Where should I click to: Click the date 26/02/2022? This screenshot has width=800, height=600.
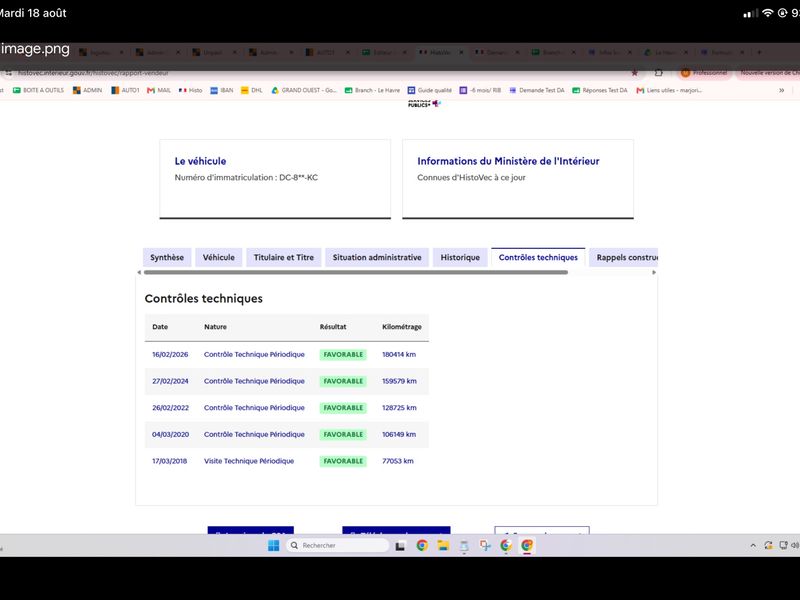pos(170,408)
